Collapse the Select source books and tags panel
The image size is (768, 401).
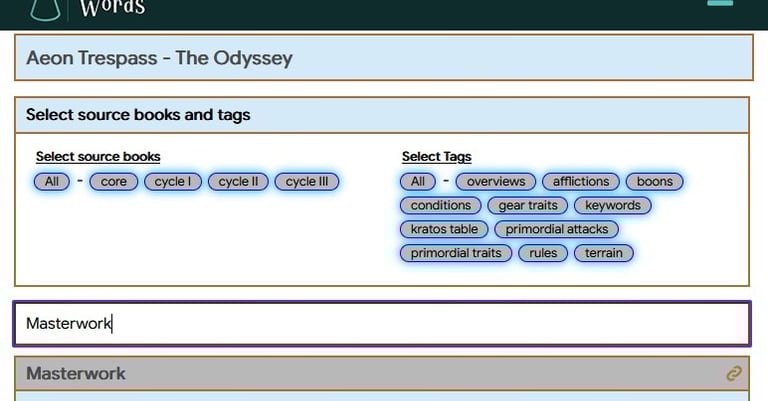(x=382, y=115)
